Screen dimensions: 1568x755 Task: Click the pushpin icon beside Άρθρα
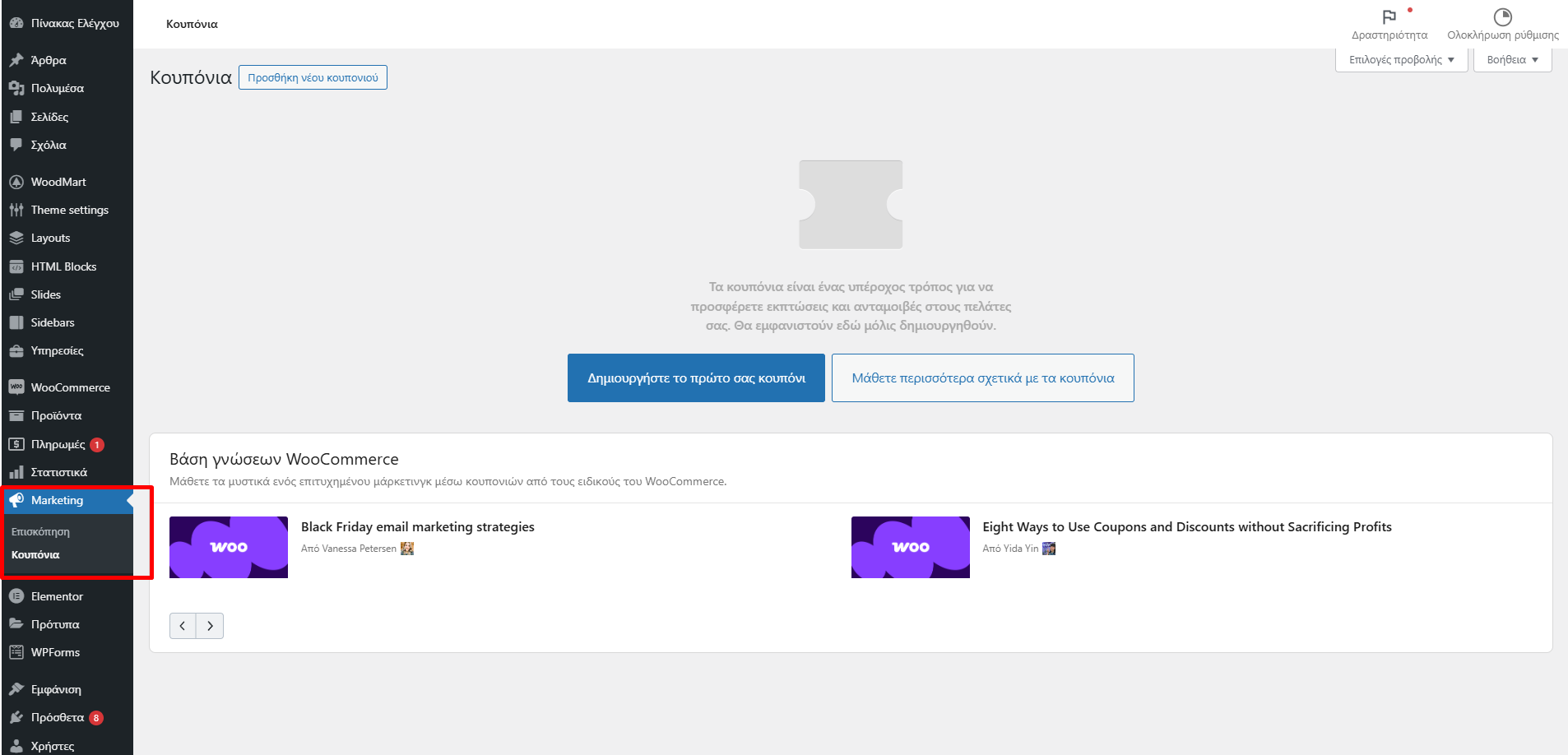(x=16, y=60)
